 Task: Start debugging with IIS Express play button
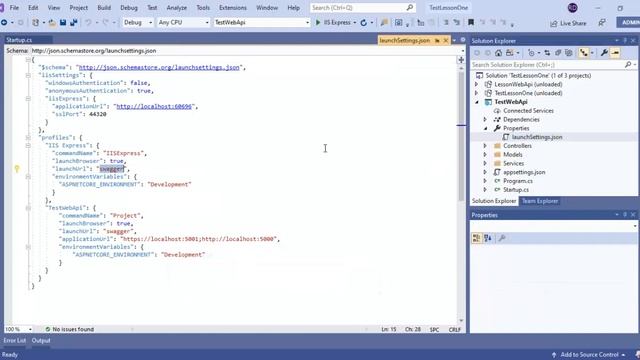(318, 22)
